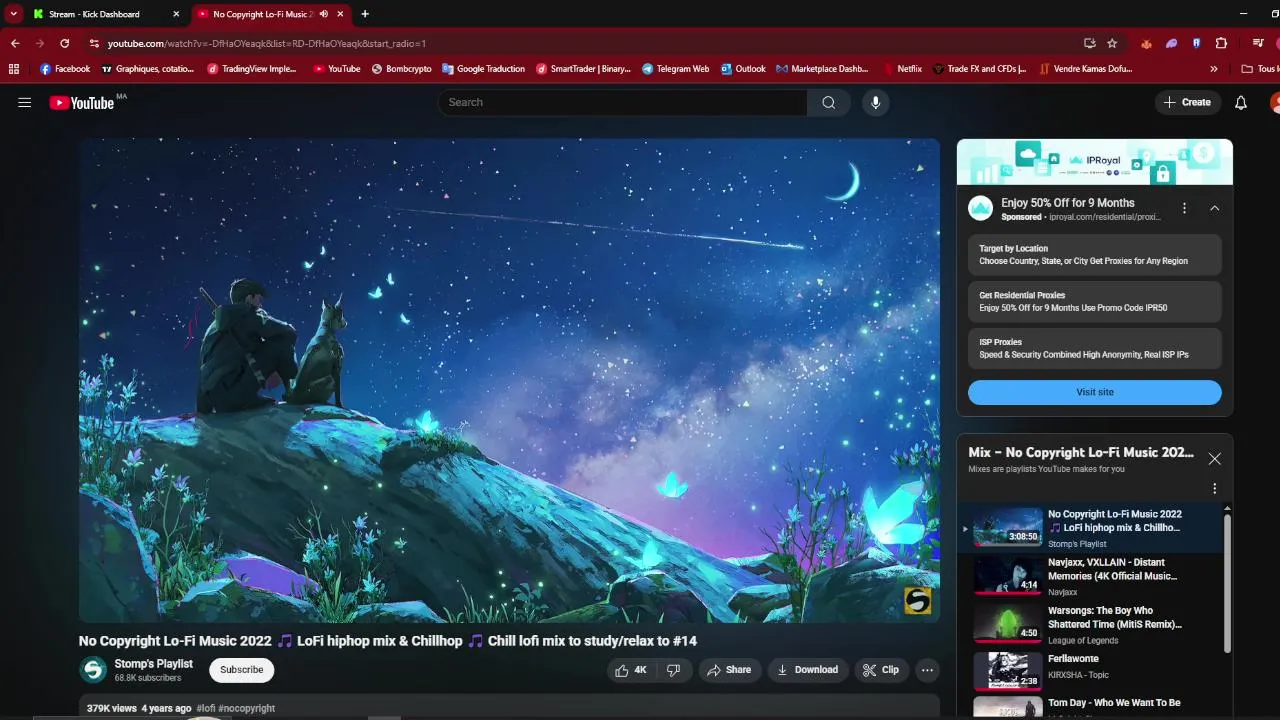The width and height of the screenshot is (1280, 720).
Task: Click the search magnifier button
Action: click(x=829, y=102)
